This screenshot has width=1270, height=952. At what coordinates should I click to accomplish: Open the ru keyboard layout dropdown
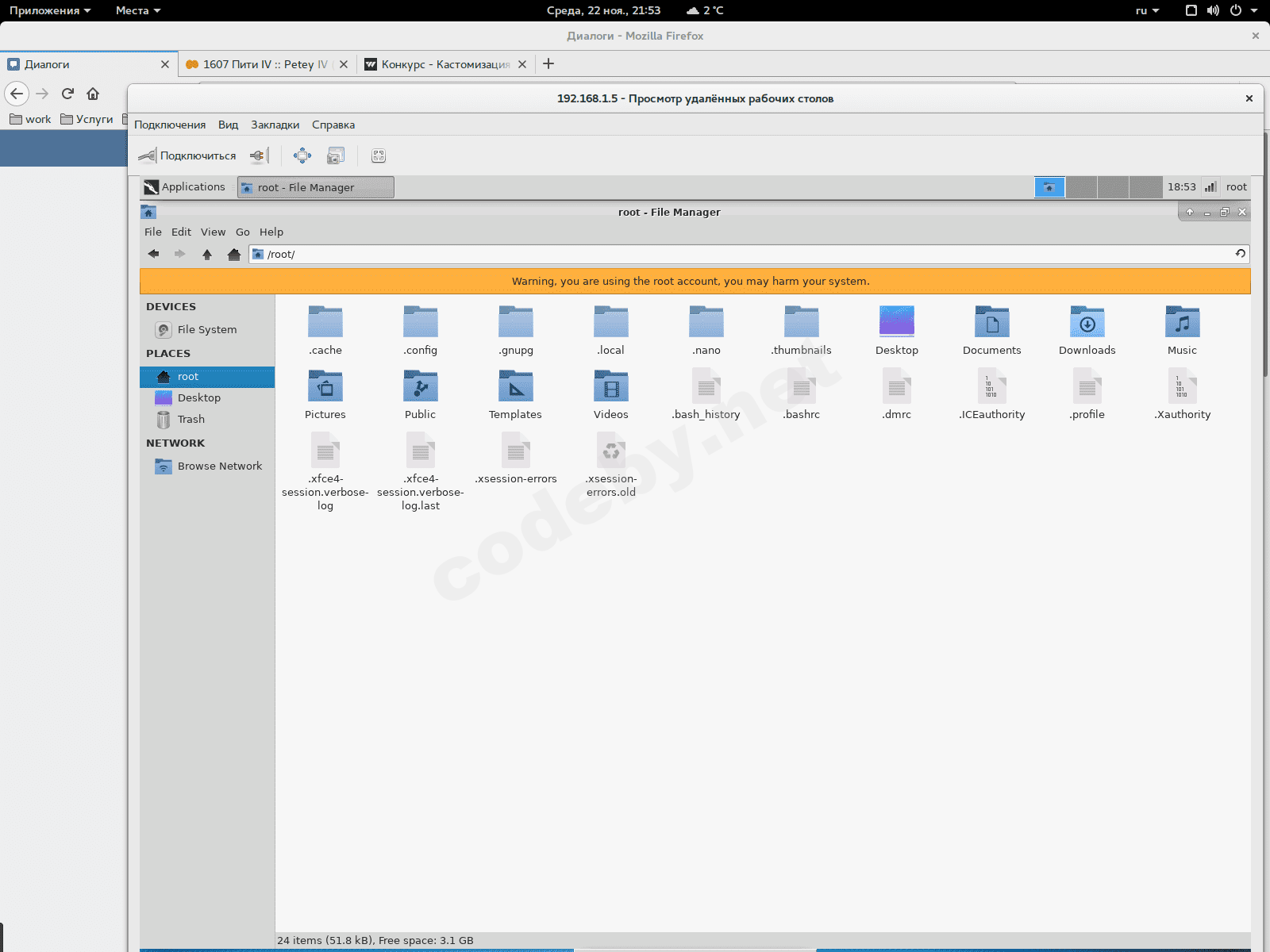click(x=1147, y=10)
